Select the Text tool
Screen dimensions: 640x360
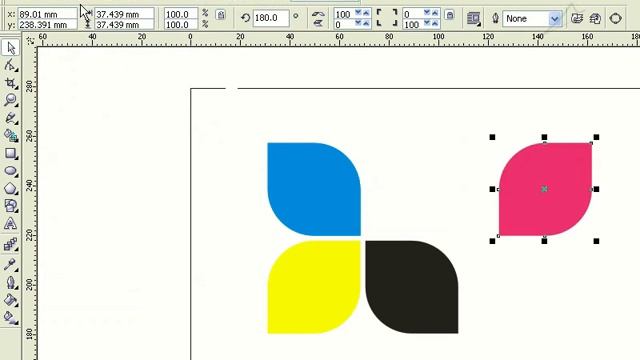[x=10, y=224]
